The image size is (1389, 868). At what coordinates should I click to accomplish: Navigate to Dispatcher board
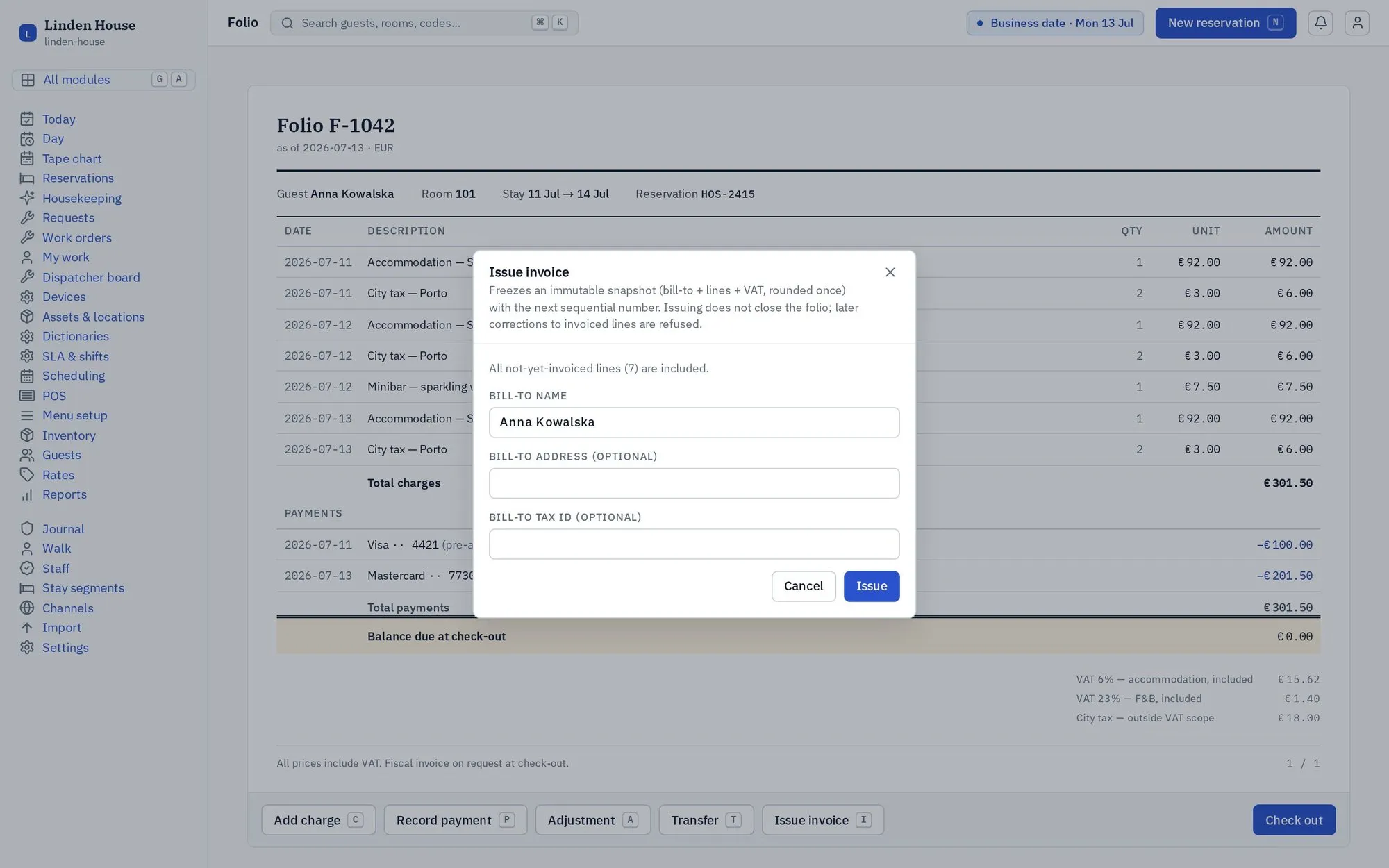(x=91, y=278)
